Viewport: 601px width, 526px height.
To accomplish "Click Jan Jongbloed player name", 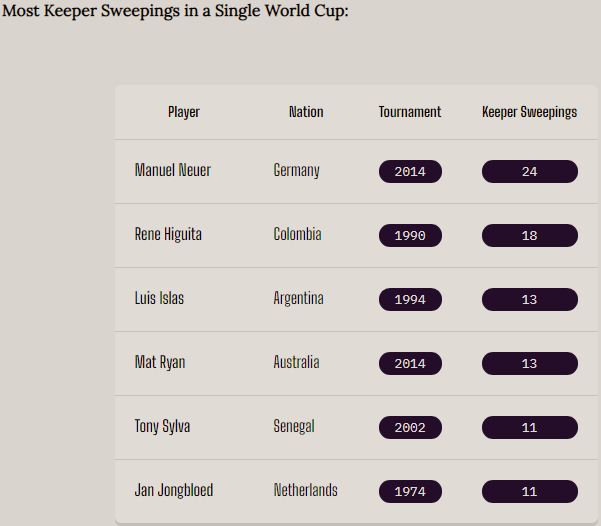I will 174,491.
